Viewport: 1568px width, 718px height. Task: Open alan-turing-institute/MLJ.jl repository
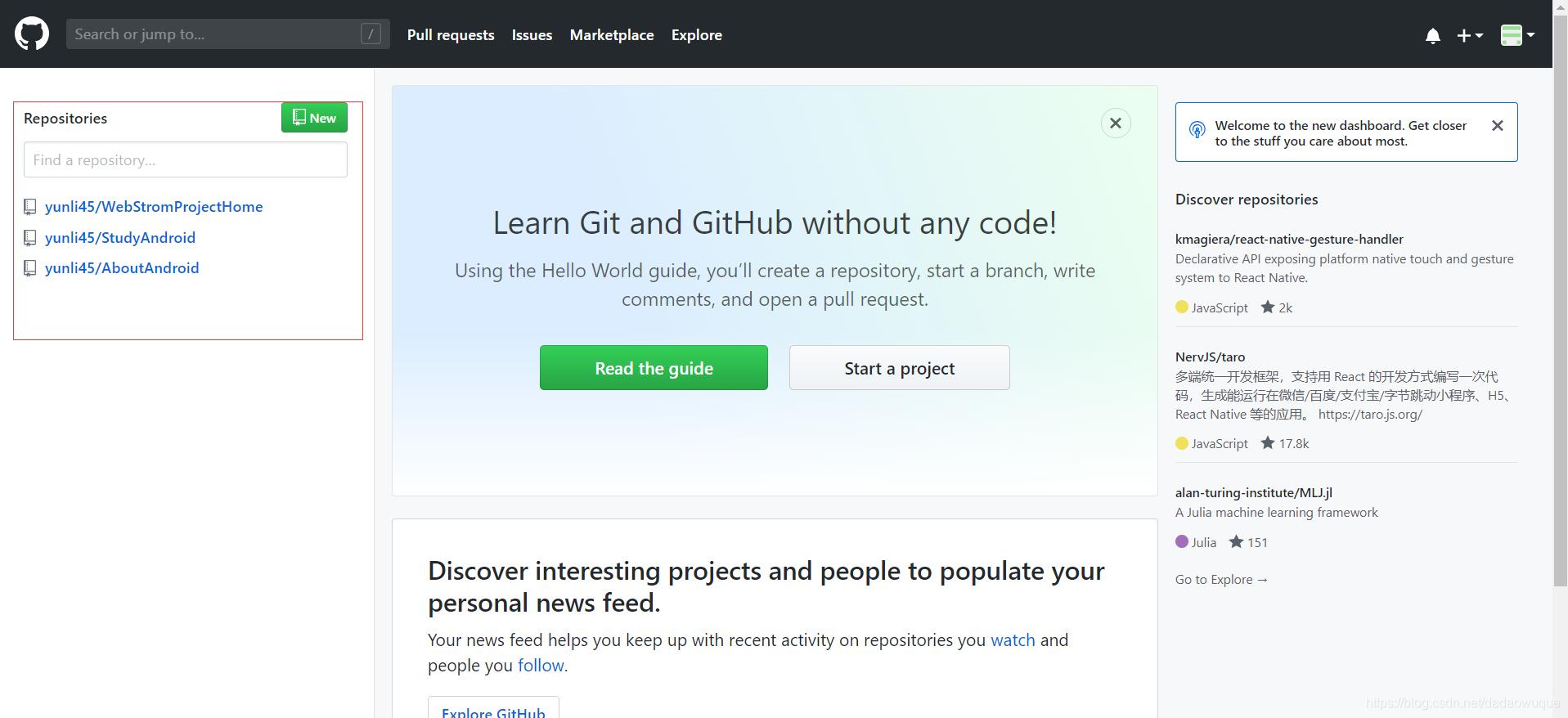pos(1254,493)
